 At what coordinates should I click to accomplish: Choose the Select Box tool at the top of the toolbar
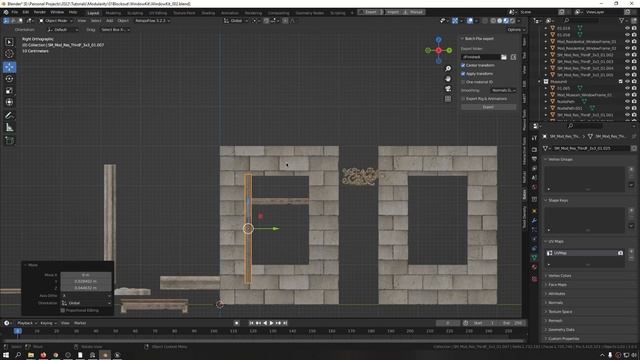click(9, 42)
